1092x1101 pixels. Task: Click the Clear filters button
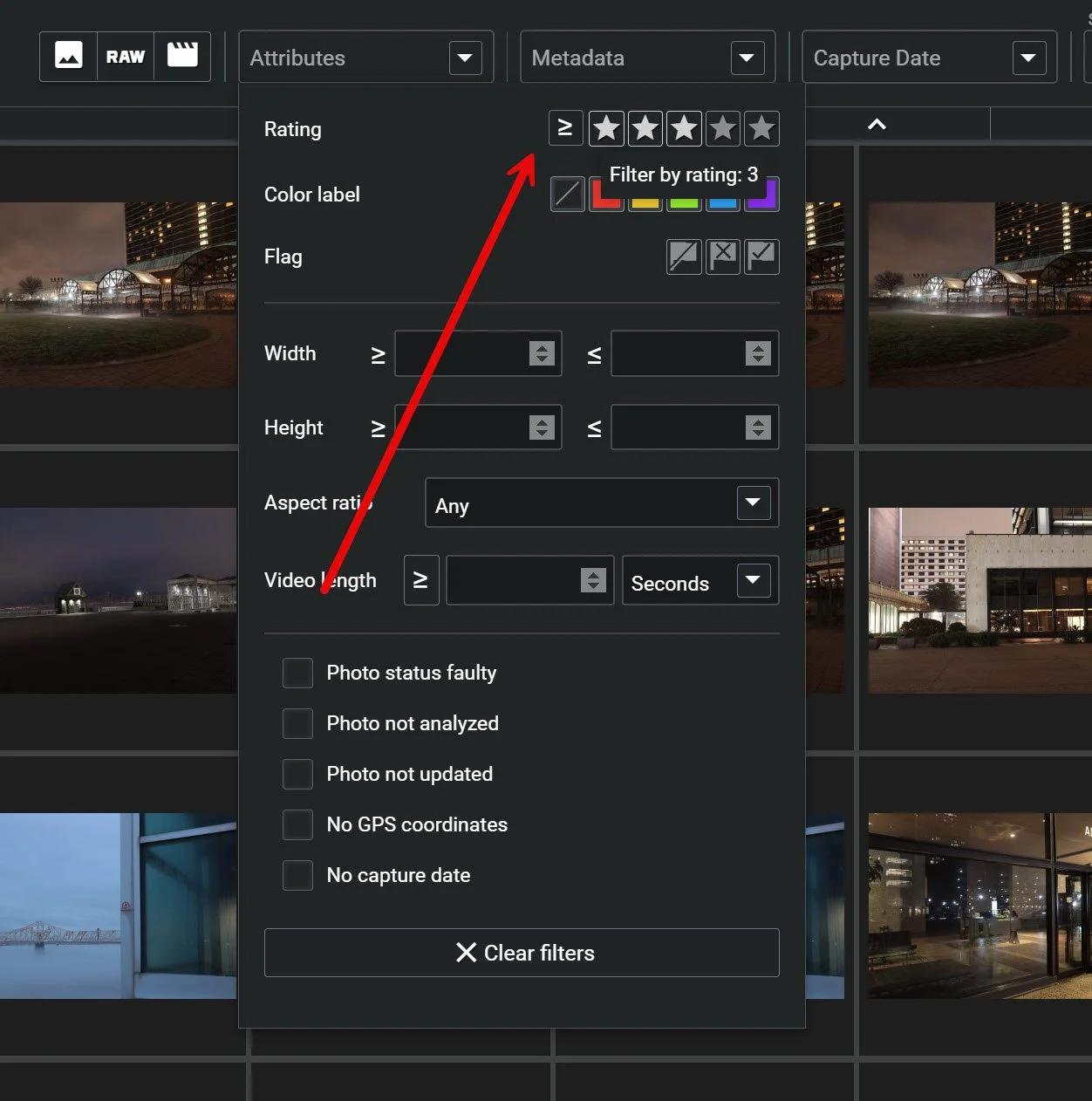pos(522,953)
